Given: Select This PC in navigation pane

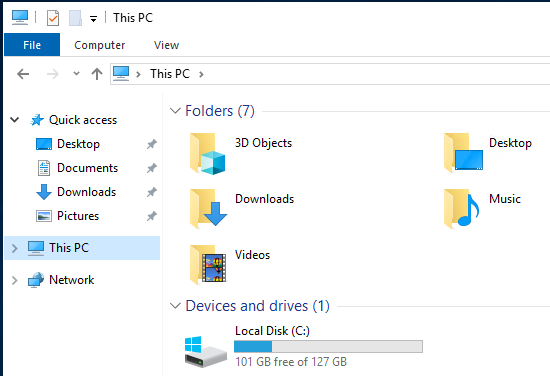Looking at the screenshot, I should pyautogui.click(x=69, y=248).
